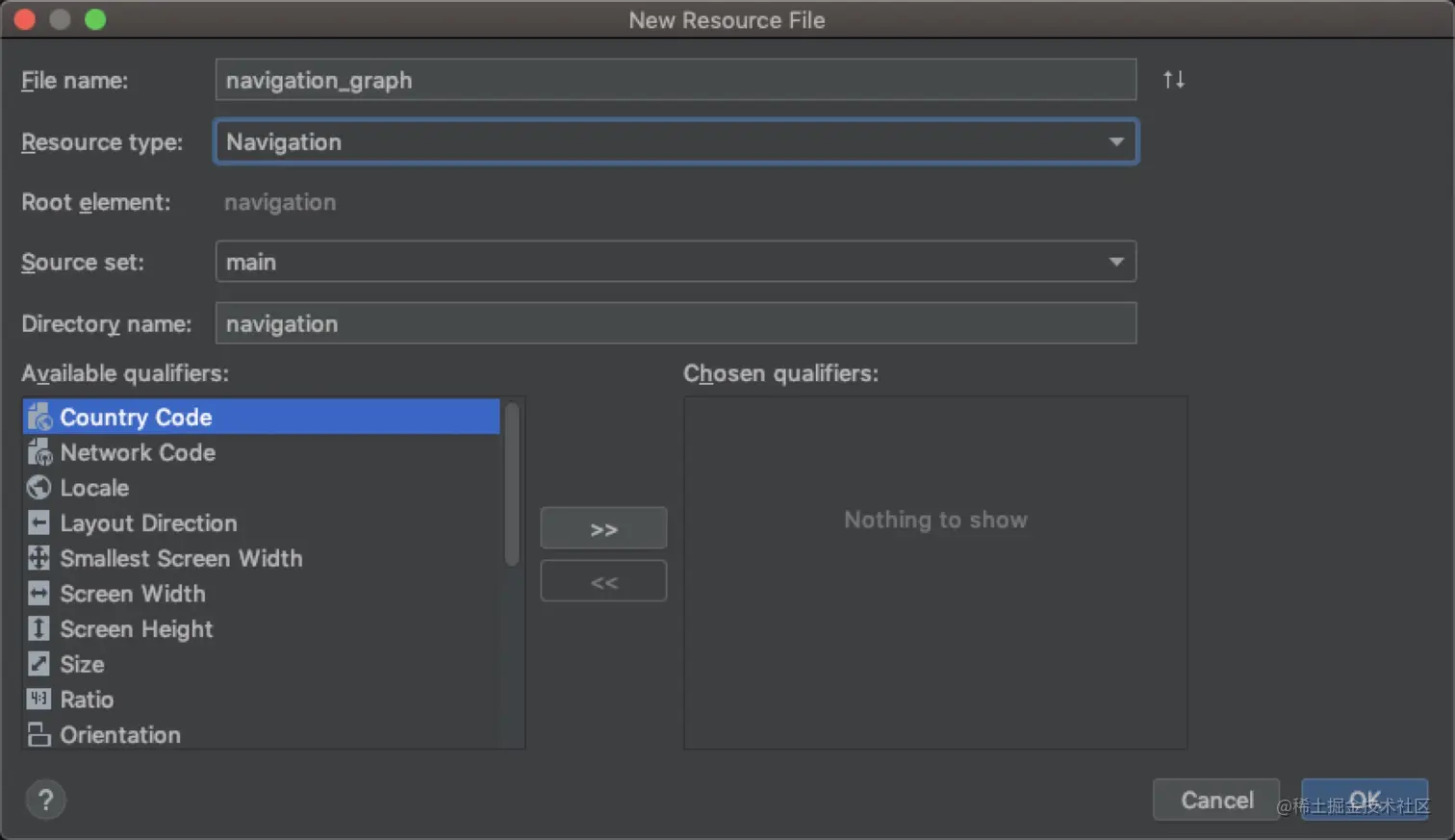
Task: Click the Layout Direction icon
Action: [39, 523]
